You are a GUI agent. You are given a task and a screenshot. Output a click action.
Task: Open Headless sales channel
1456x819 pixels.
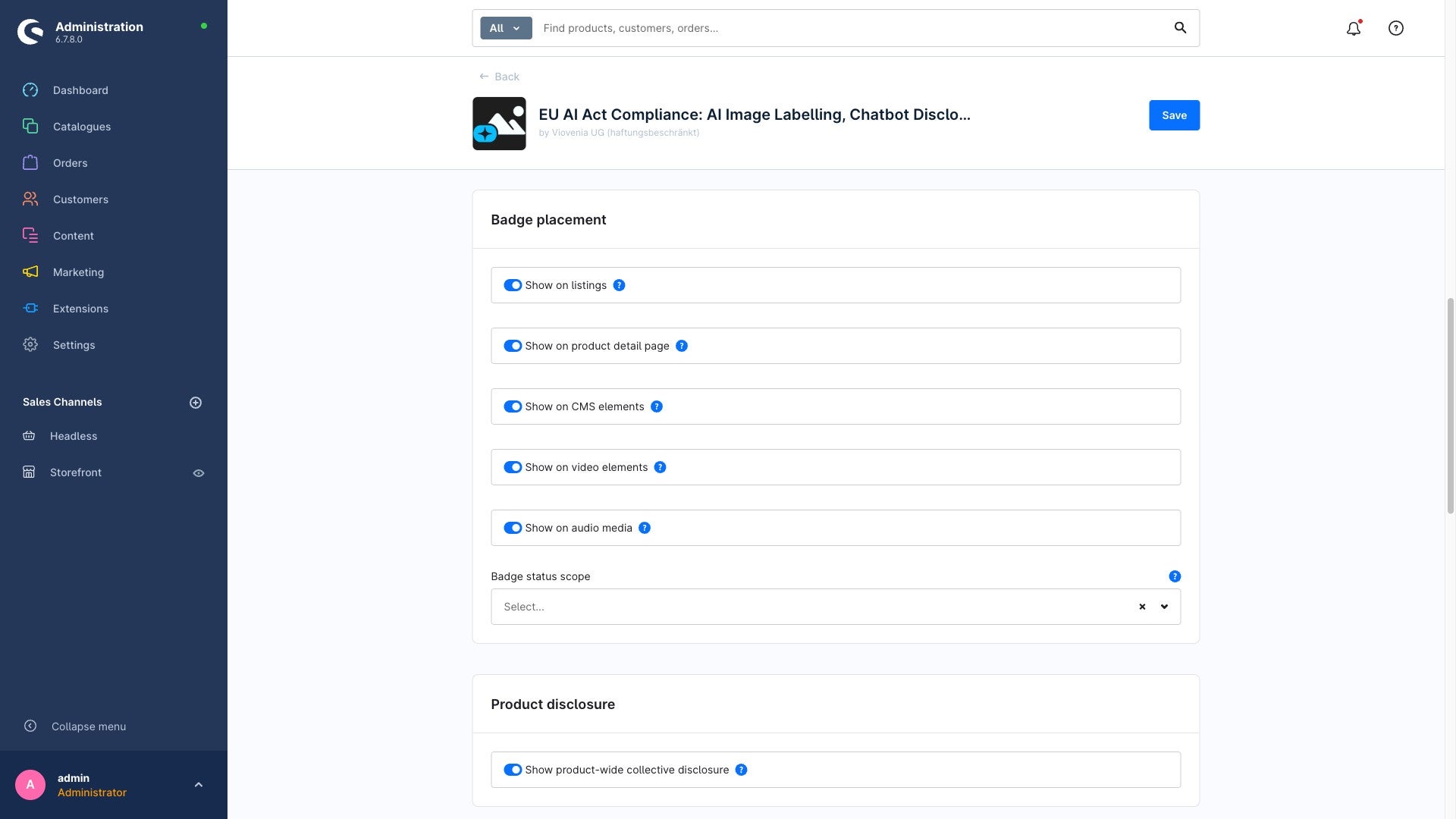click(74, 436)
